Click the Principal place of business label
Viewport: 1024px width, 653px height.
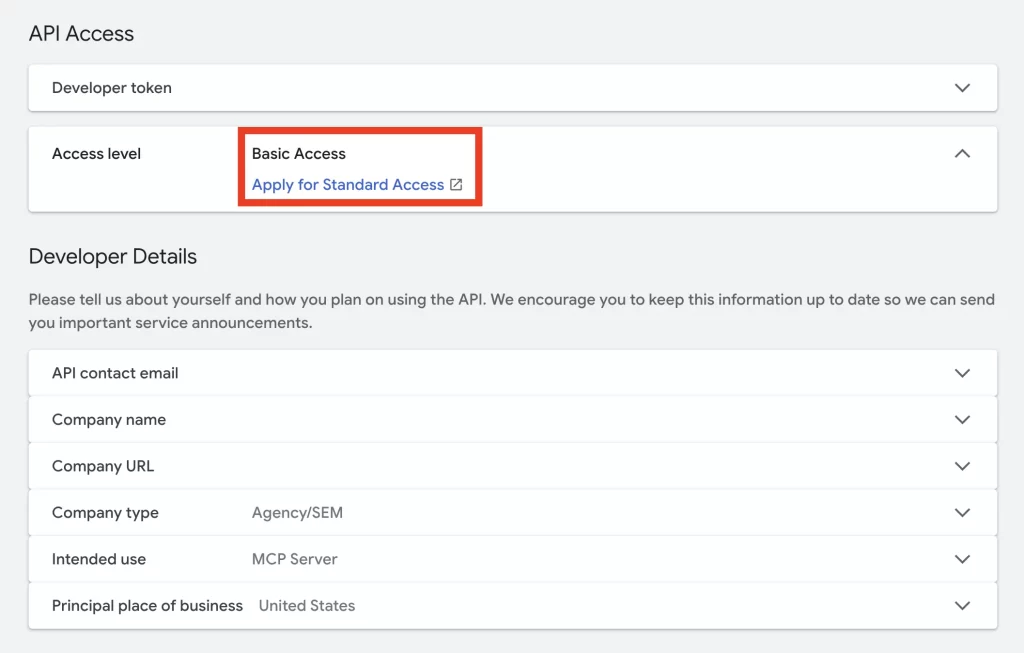tap(147, 606)
